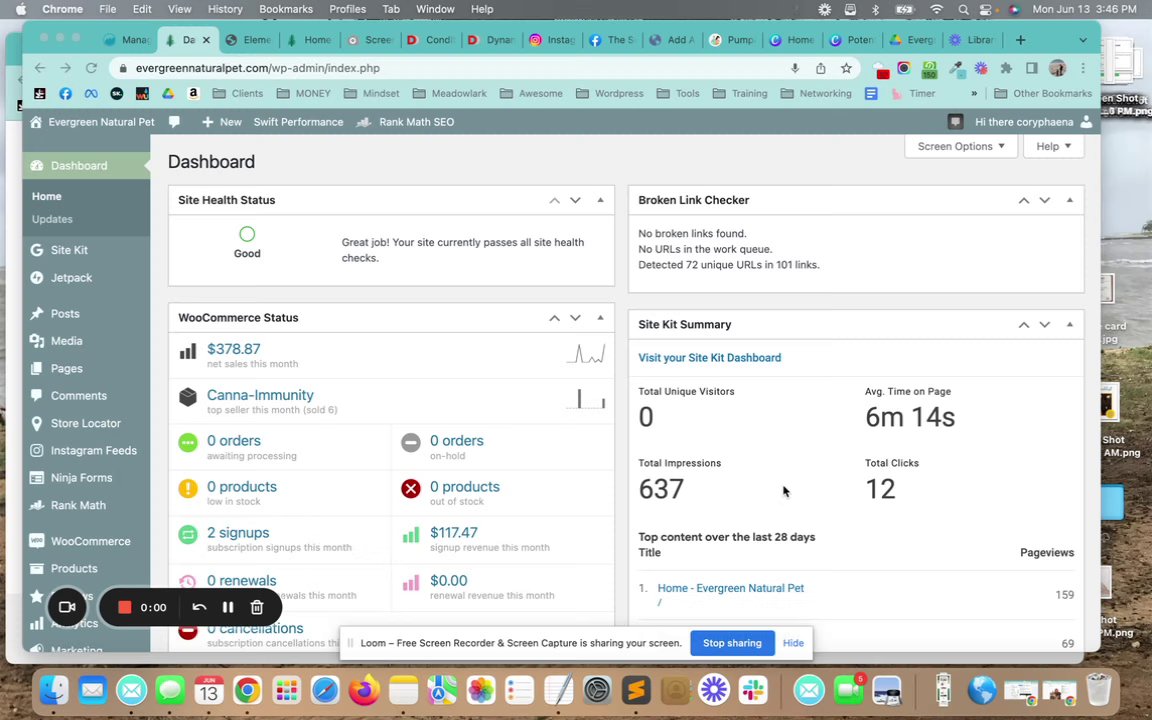
Task: Switch to the Instagram tab
Action: pyautogui.click(x=552, y=40)
